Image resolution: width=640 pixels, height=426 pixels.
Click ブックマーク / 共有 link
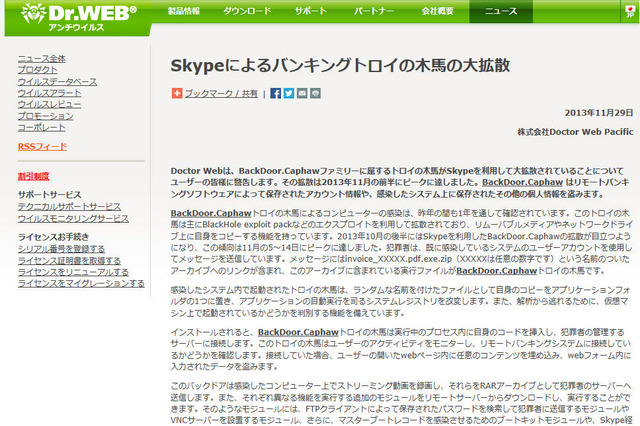coord(221,93)
